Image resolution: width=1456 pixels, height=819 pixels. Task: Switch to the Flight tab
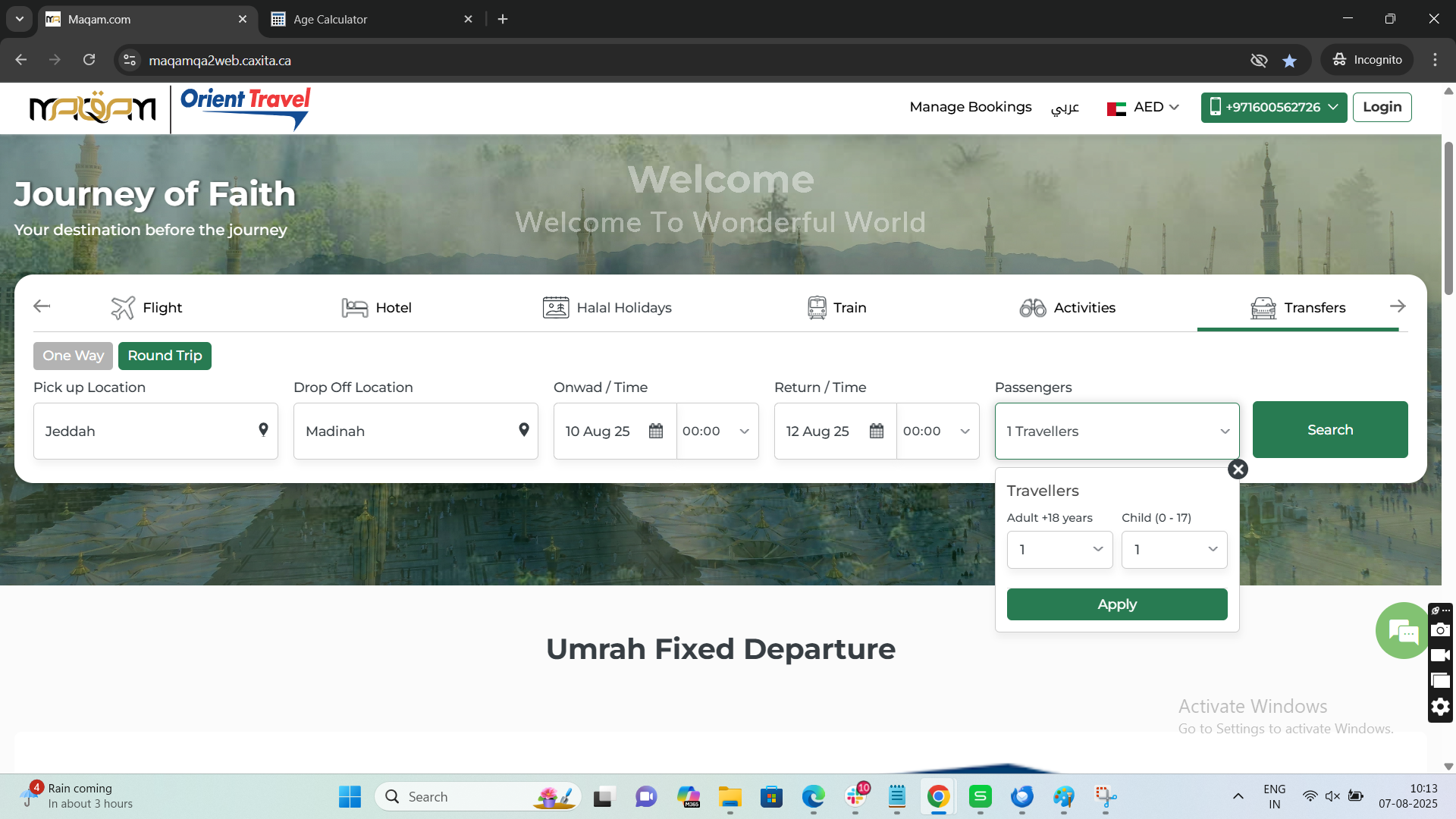pos(146,308)
